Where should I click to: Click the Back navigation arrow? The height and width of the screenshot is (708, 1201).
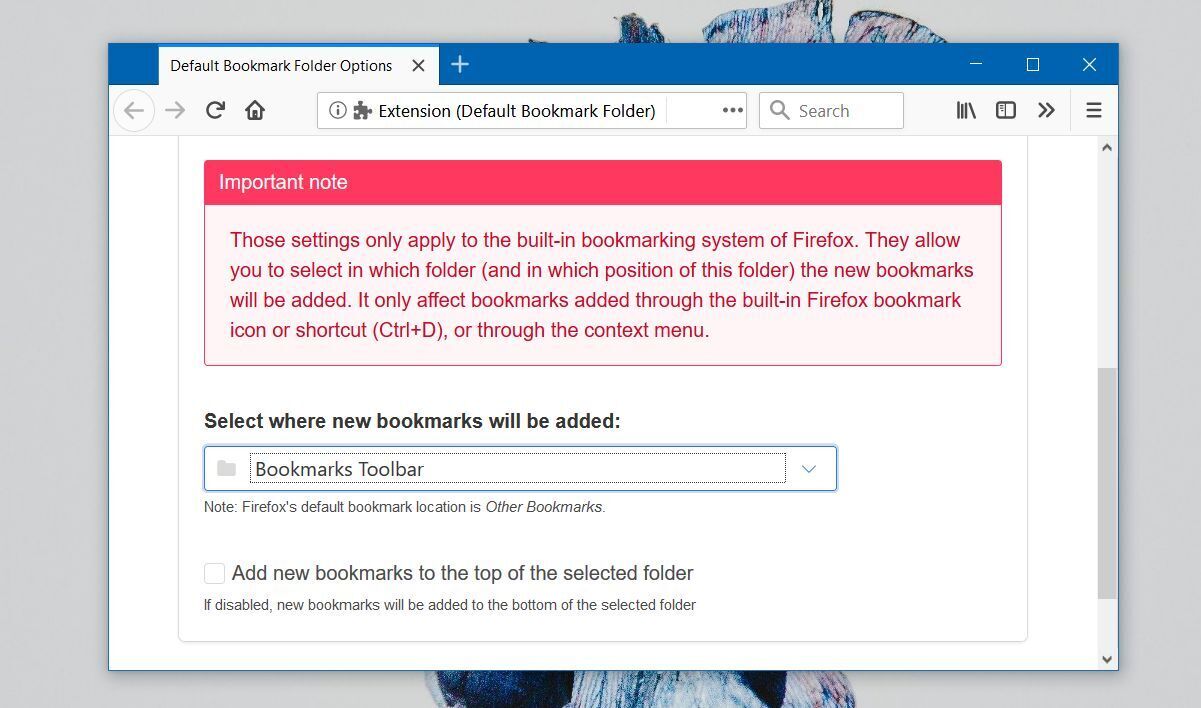(134, 111)
